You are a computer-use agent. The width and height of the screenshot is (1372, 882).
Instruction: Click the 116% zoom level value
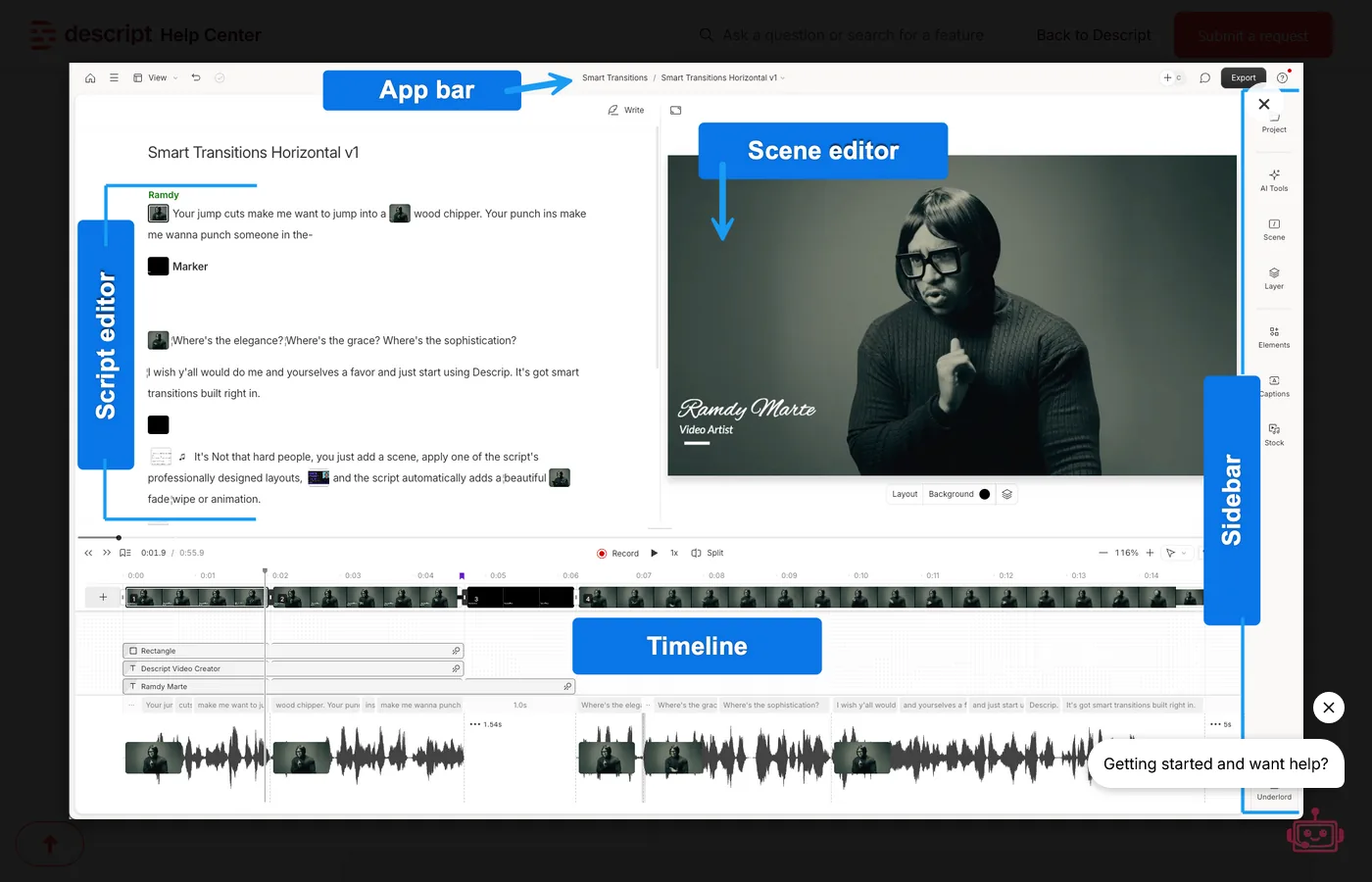[1127, 553]
